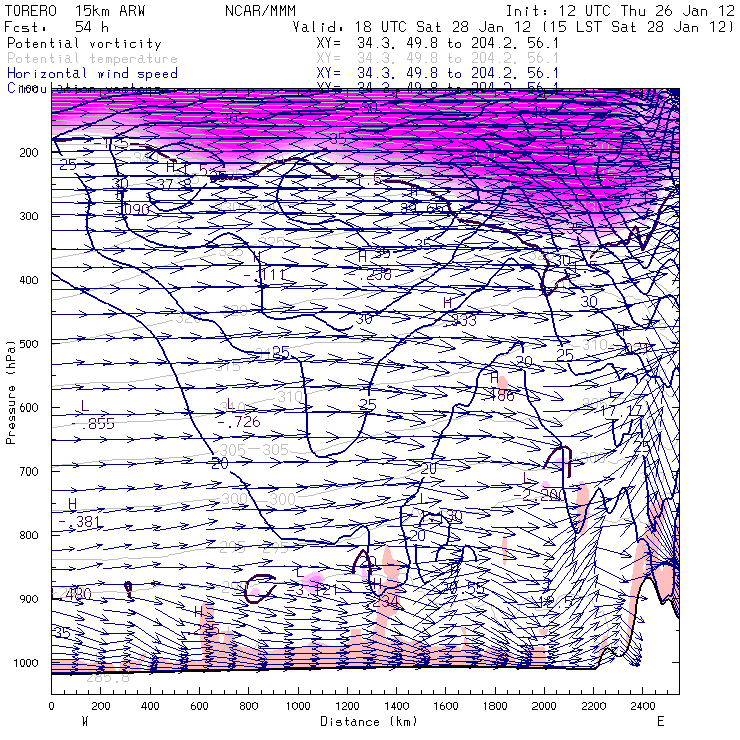Select the 'NCAR/MMM' header label
Screen dimensions: 740x740
point(261,11)
